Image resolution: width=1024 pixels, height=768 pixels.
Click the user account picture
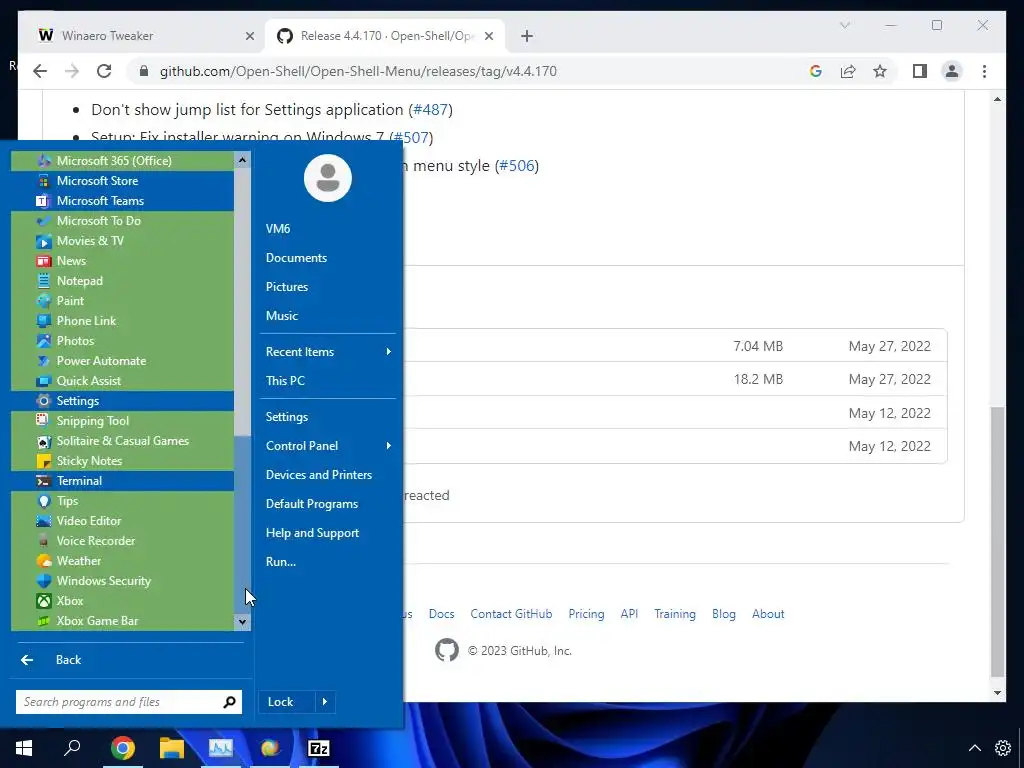(328, 178)
